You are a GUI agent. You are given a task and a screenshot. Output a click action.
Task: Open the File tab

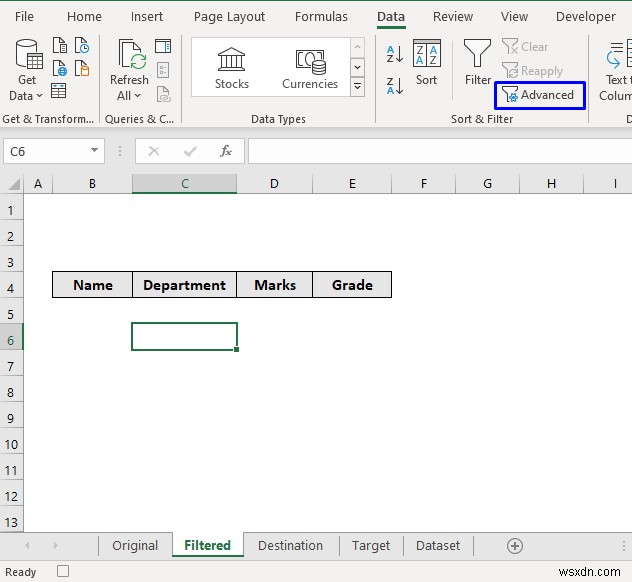(x=24, y=17)
